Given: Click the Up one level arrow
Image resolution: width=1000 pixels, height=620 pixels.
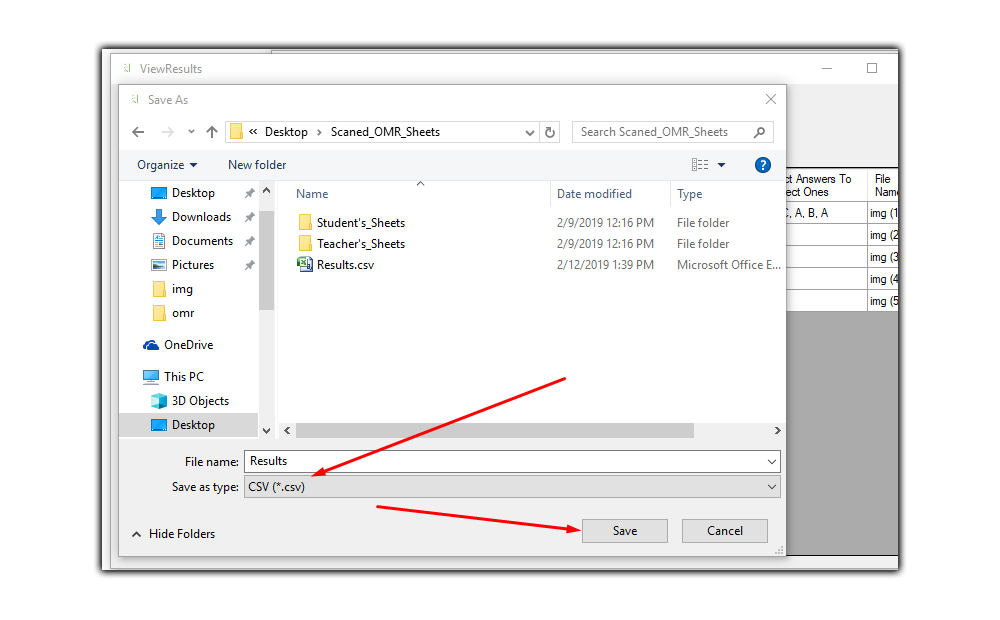Looking at the screenshot, I should coord(212,132).
